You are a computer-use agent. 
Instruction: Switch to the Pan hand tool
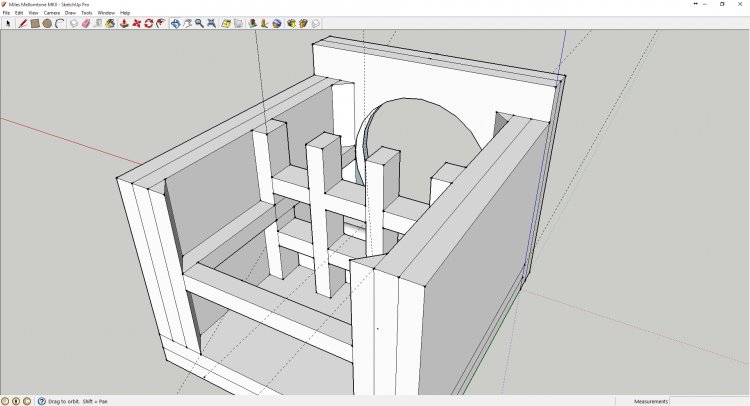tap(187, 23)
